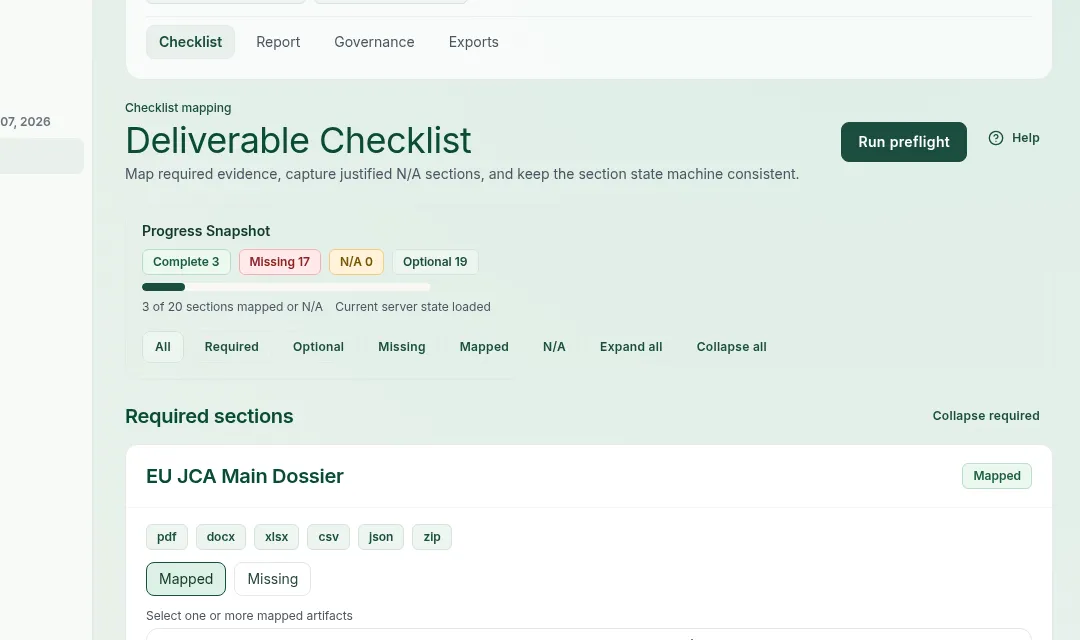Click Expand all to open every section

tap(631, 346)
